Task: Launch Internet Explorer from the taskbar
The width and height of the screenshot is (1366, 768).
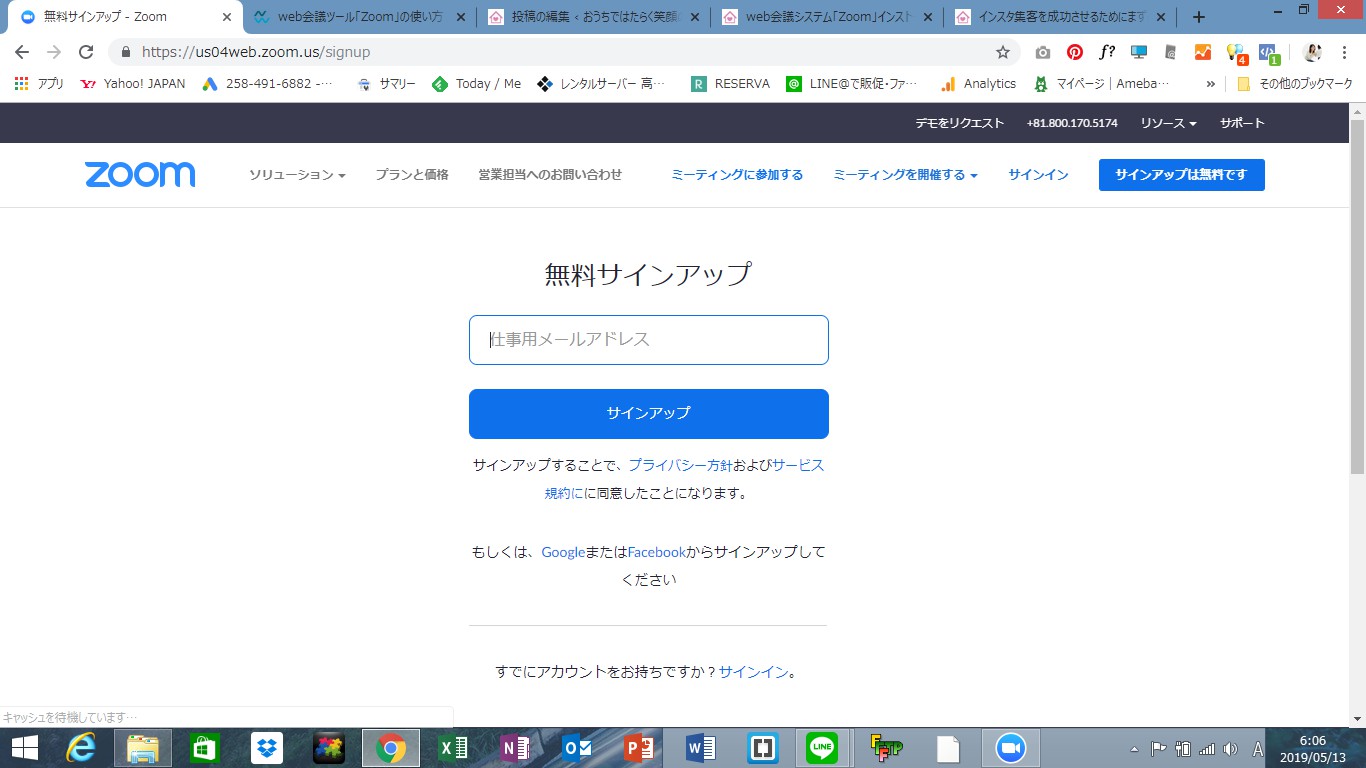Action: tap(81, 748)
